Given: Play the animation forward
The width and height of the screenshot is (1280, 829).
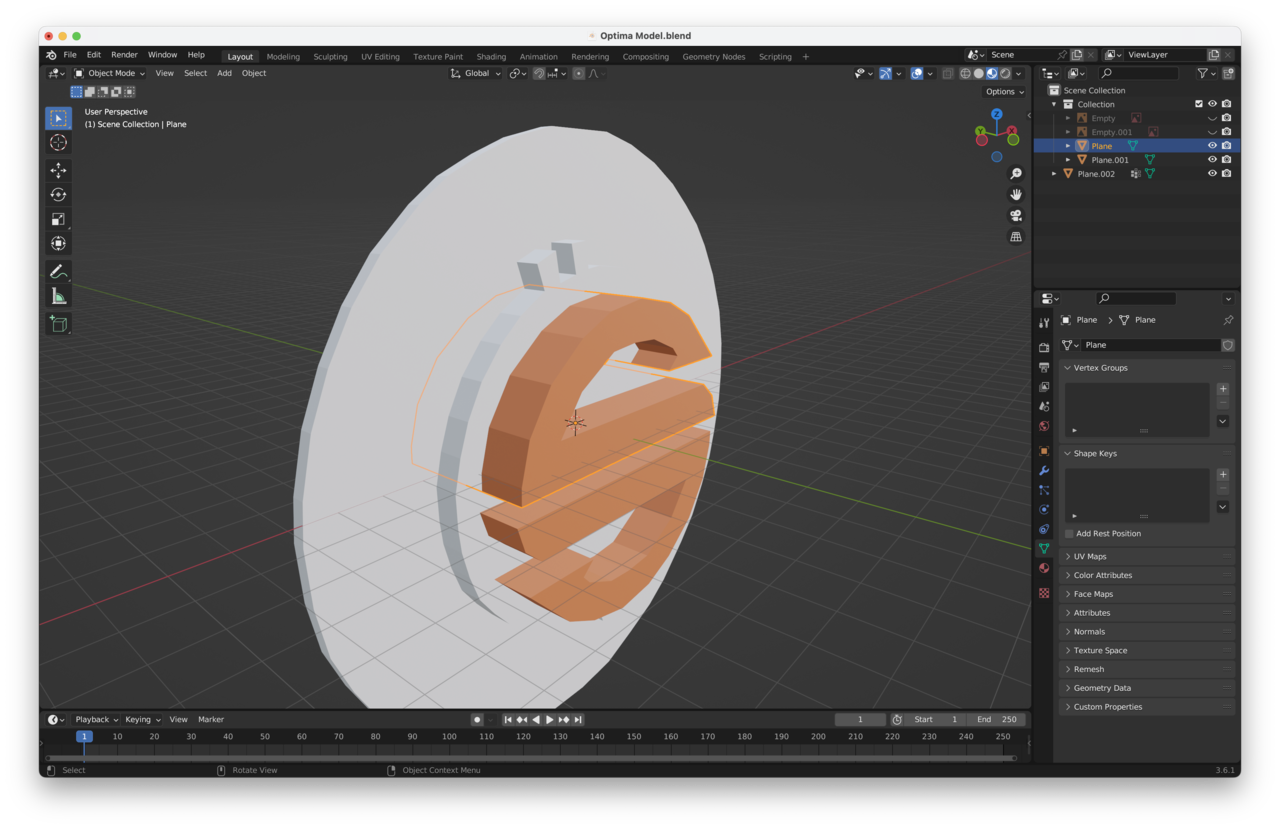Looking at the screenshot, I should pos(550,720).
